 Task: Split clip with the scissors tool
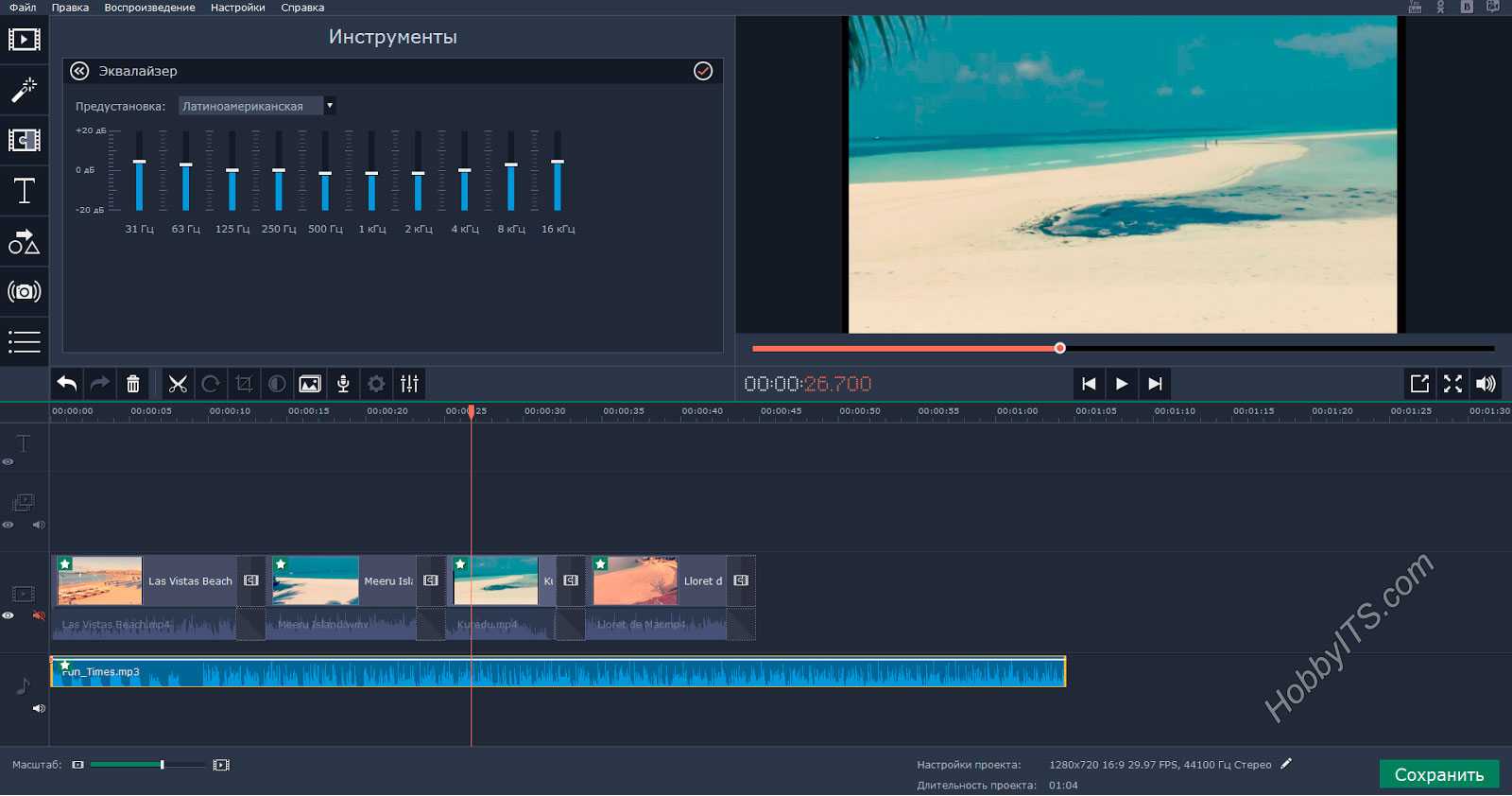[178, 384]
